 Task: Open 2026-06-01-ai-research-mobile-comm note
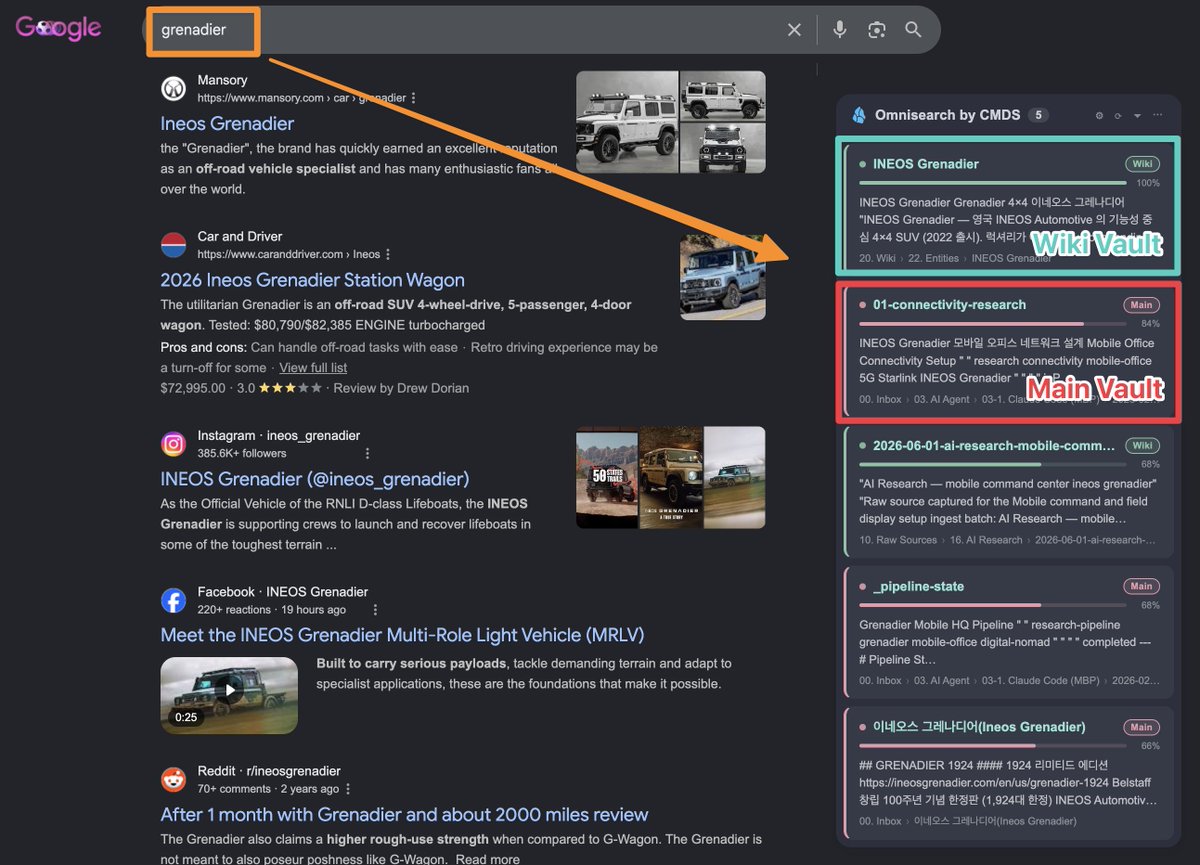(993, 446)
